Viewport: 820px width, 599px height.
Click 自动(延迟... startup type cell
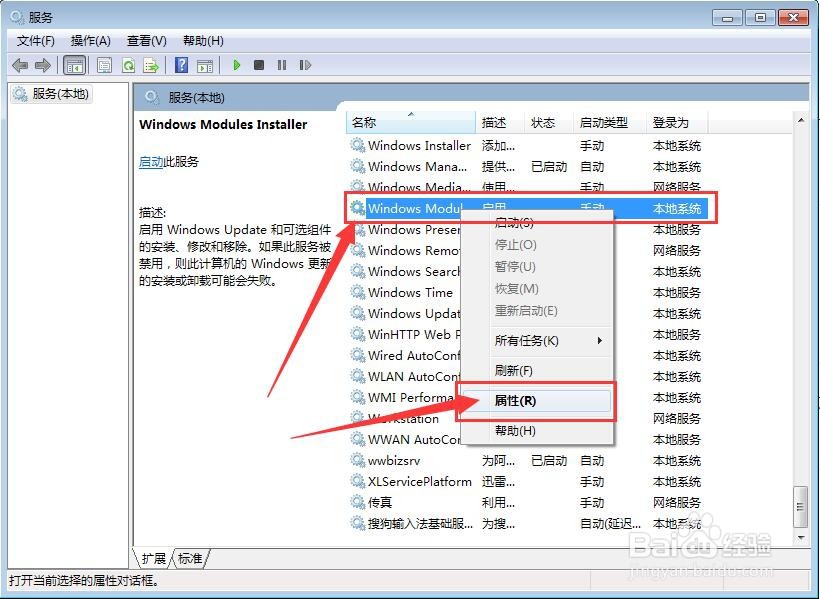(610, 523)
